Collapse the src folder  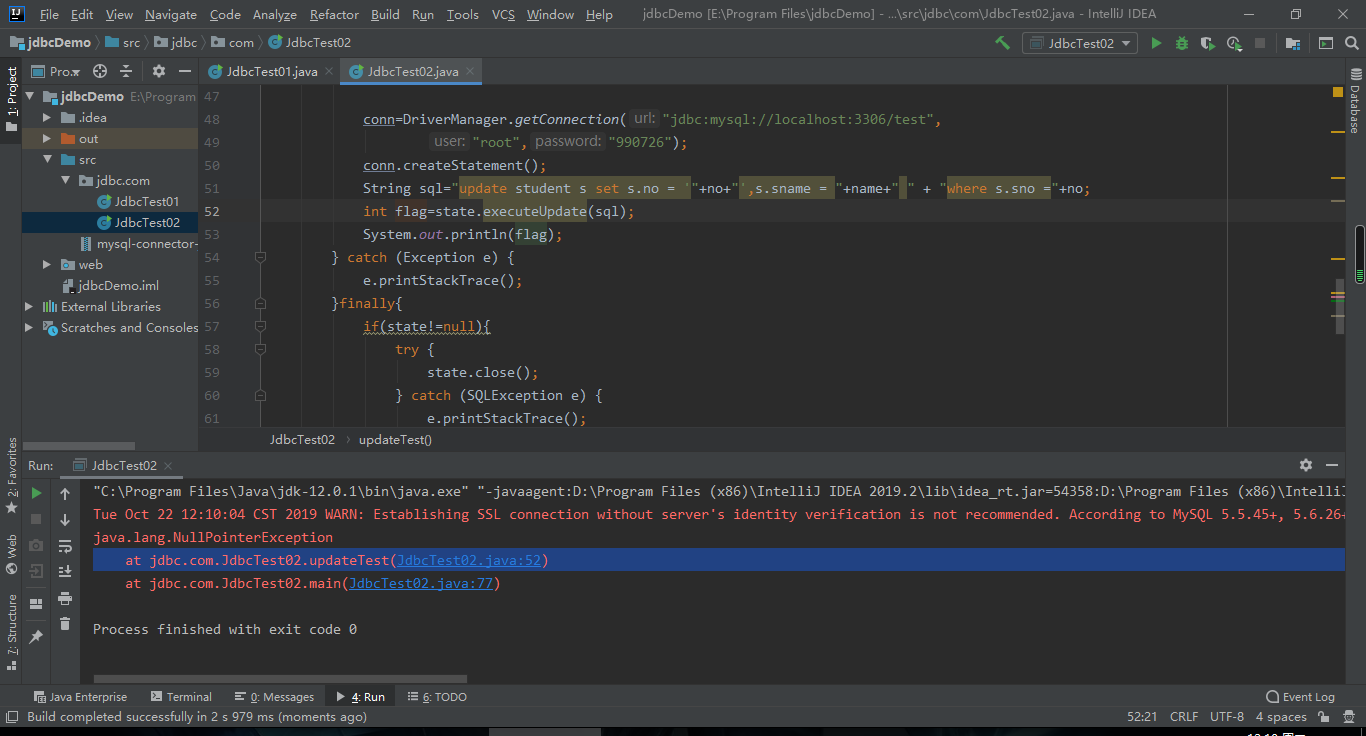pos(47,160)
